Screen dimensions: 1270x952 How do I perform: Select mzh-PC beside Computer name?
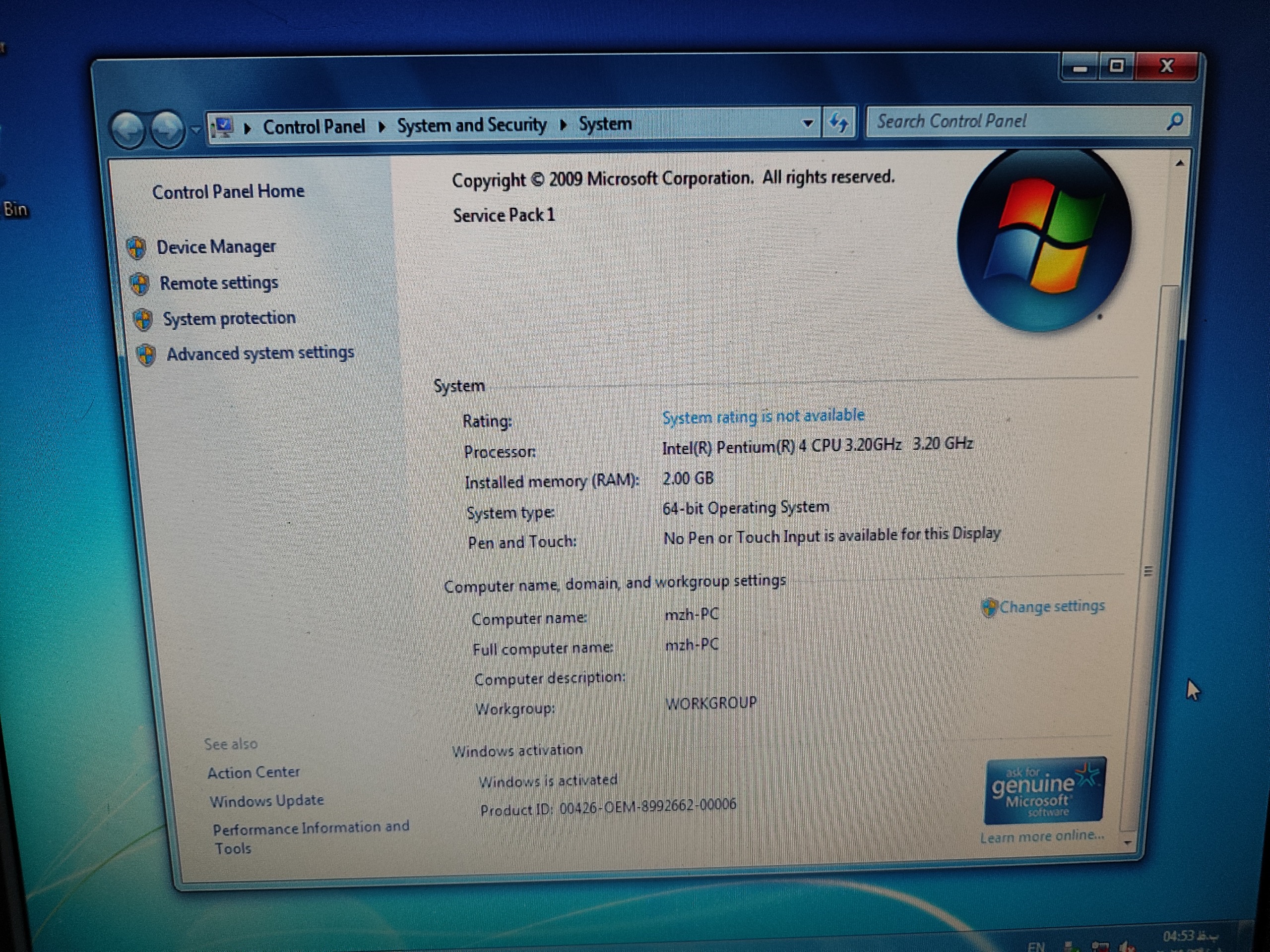pyautogui.click(x=691, y=614)
